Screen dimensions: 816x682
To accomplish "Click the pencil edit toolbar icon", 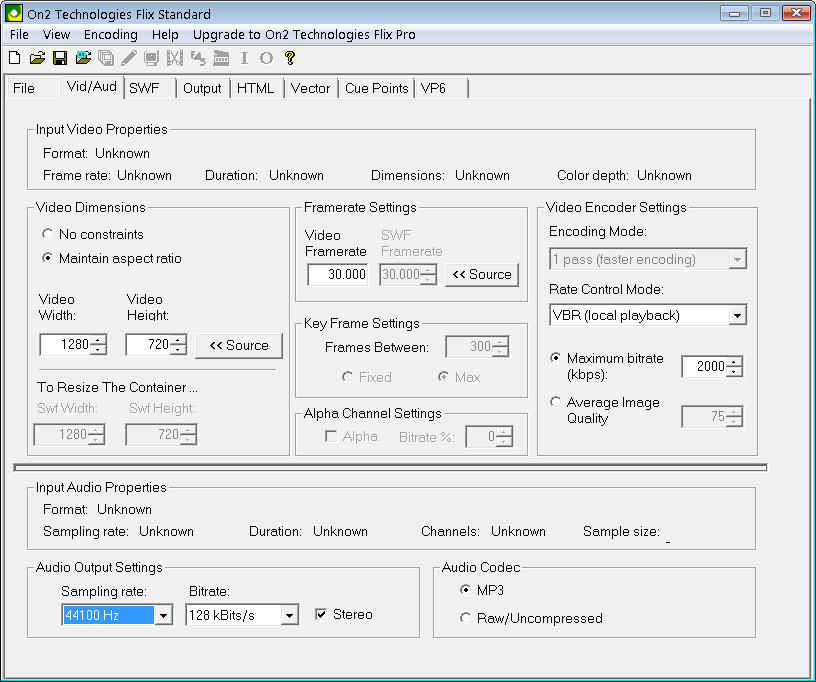I will pyautogui.click(x=129, y=58).
